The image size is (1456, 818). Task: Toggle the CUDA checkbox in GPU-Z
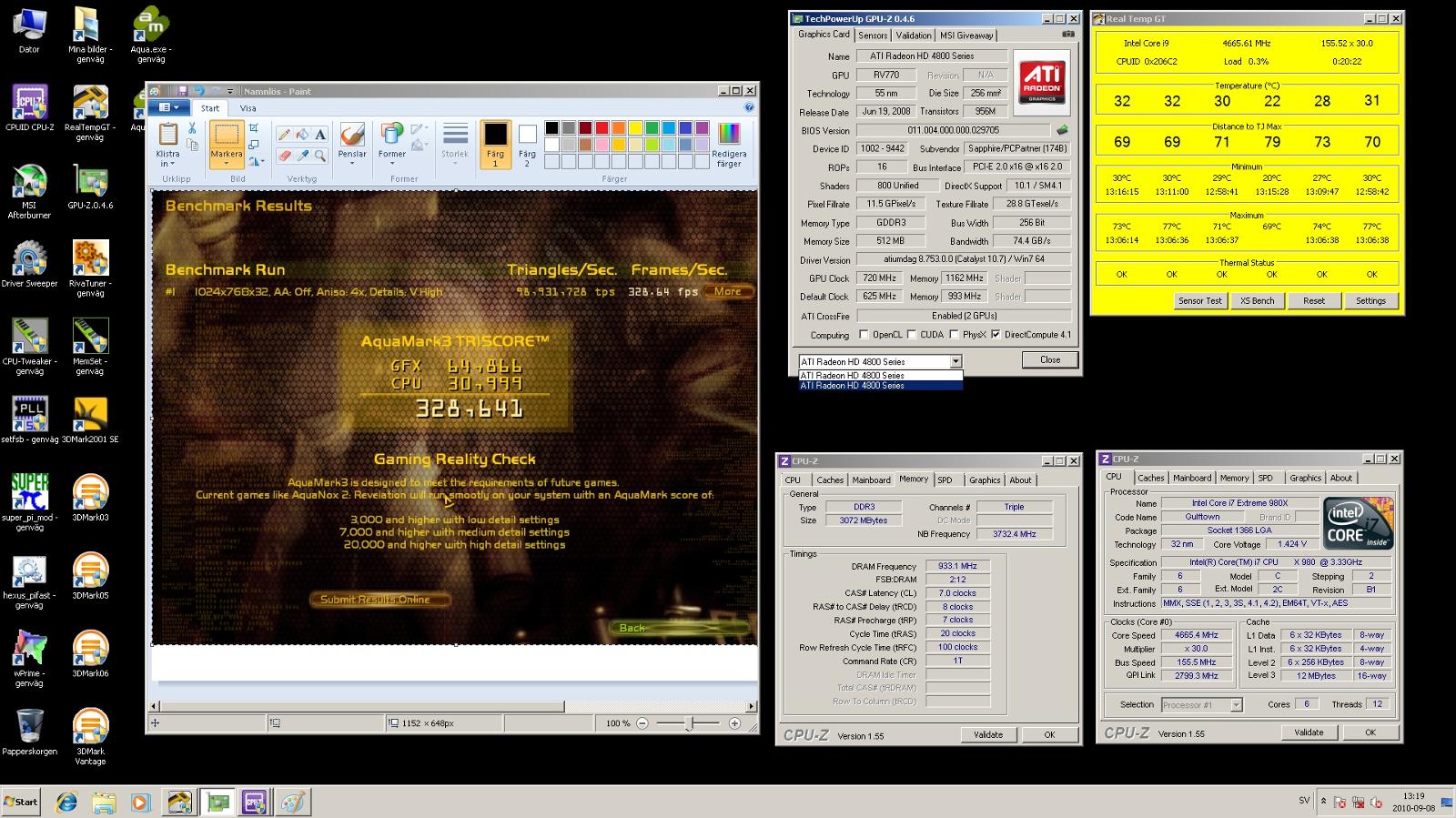(x=912, y=334)
